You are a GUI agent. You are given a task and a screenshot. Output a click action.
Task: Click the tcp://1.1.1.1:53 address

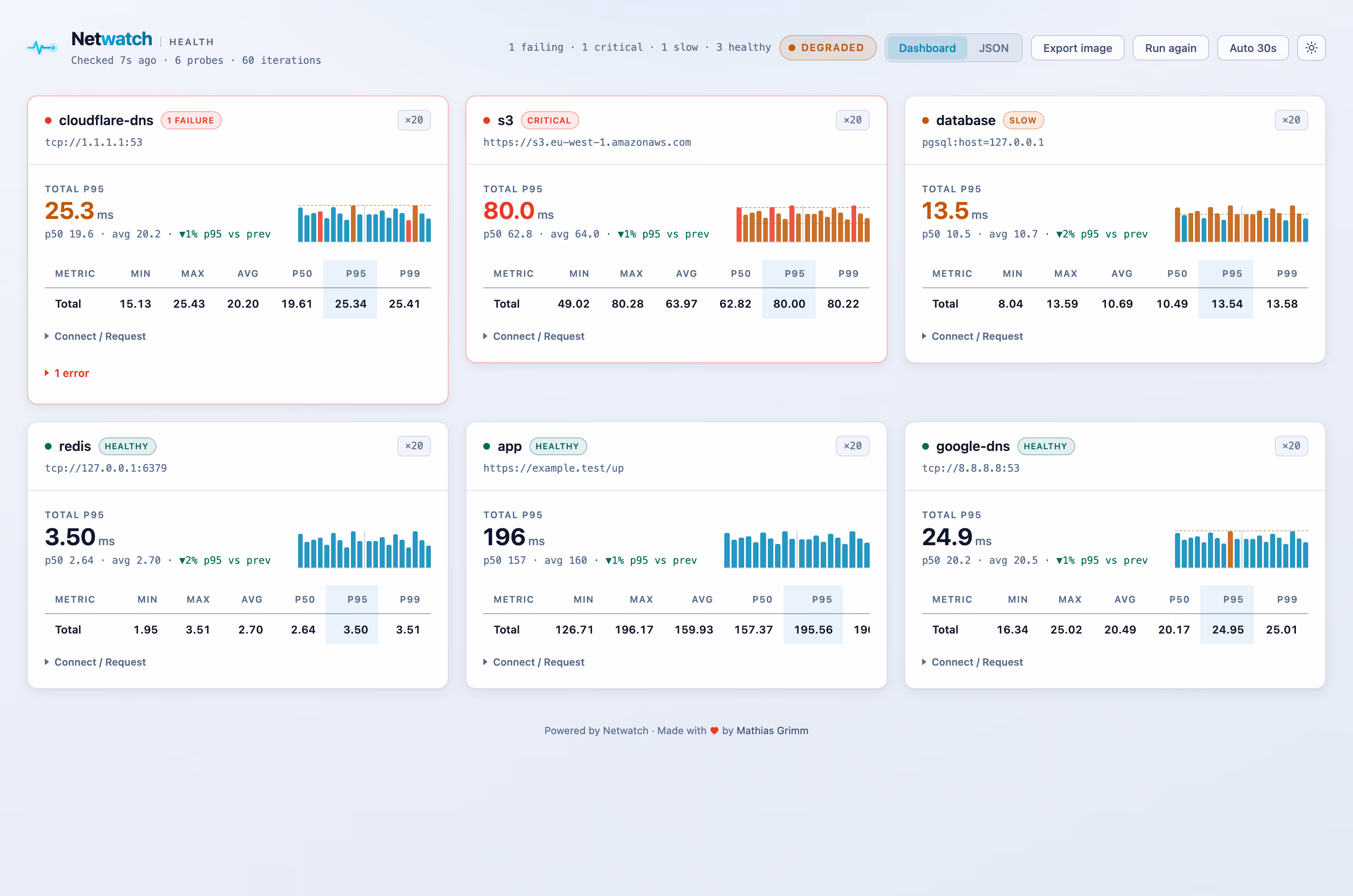(x=94, y=142)
